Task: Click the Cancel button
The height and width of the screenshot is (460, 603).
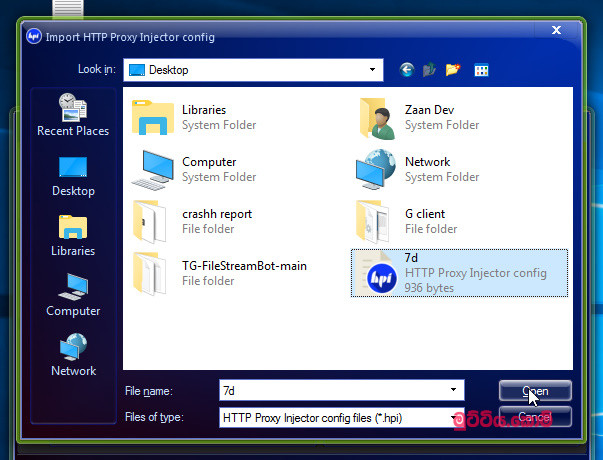Action: (x=535, y=417)
